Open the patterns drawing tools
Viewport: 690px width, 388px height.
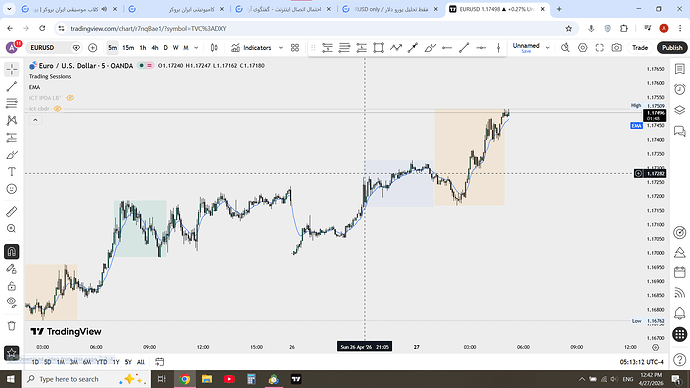pyautogui.click(x=12, y=121)
